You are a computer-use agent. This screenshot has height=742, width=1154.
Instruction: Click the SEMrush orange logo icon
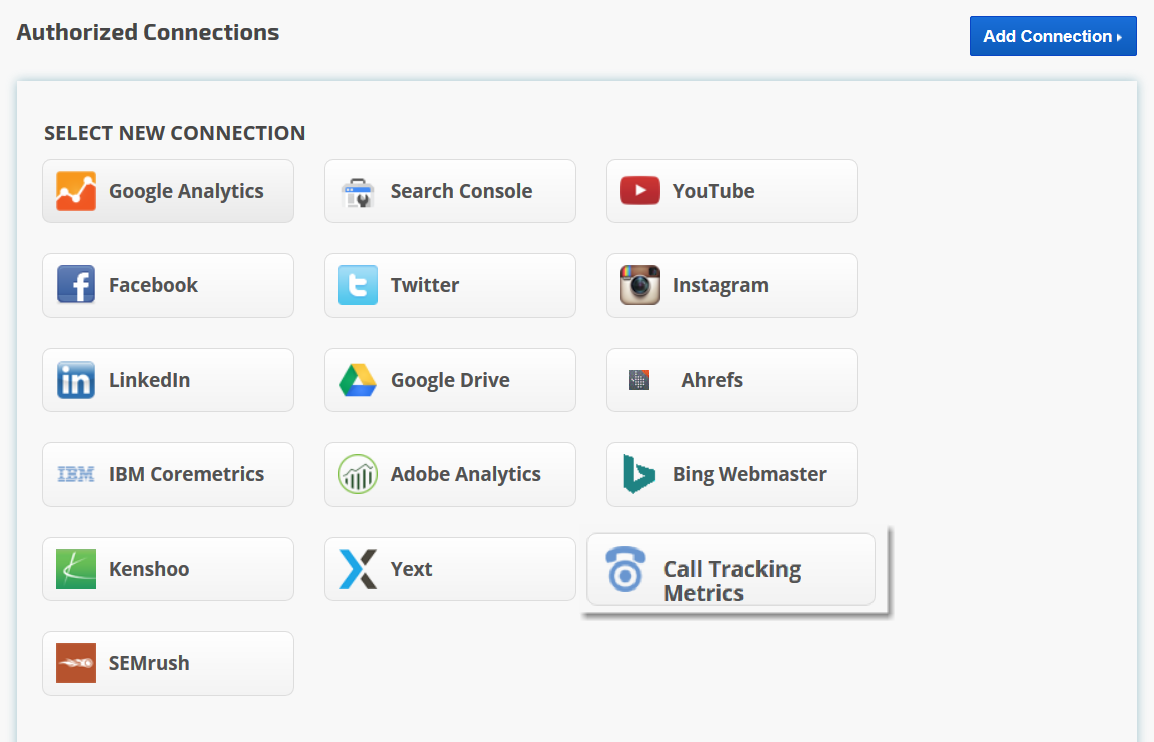pyautogui.click(x=76, y=663)
